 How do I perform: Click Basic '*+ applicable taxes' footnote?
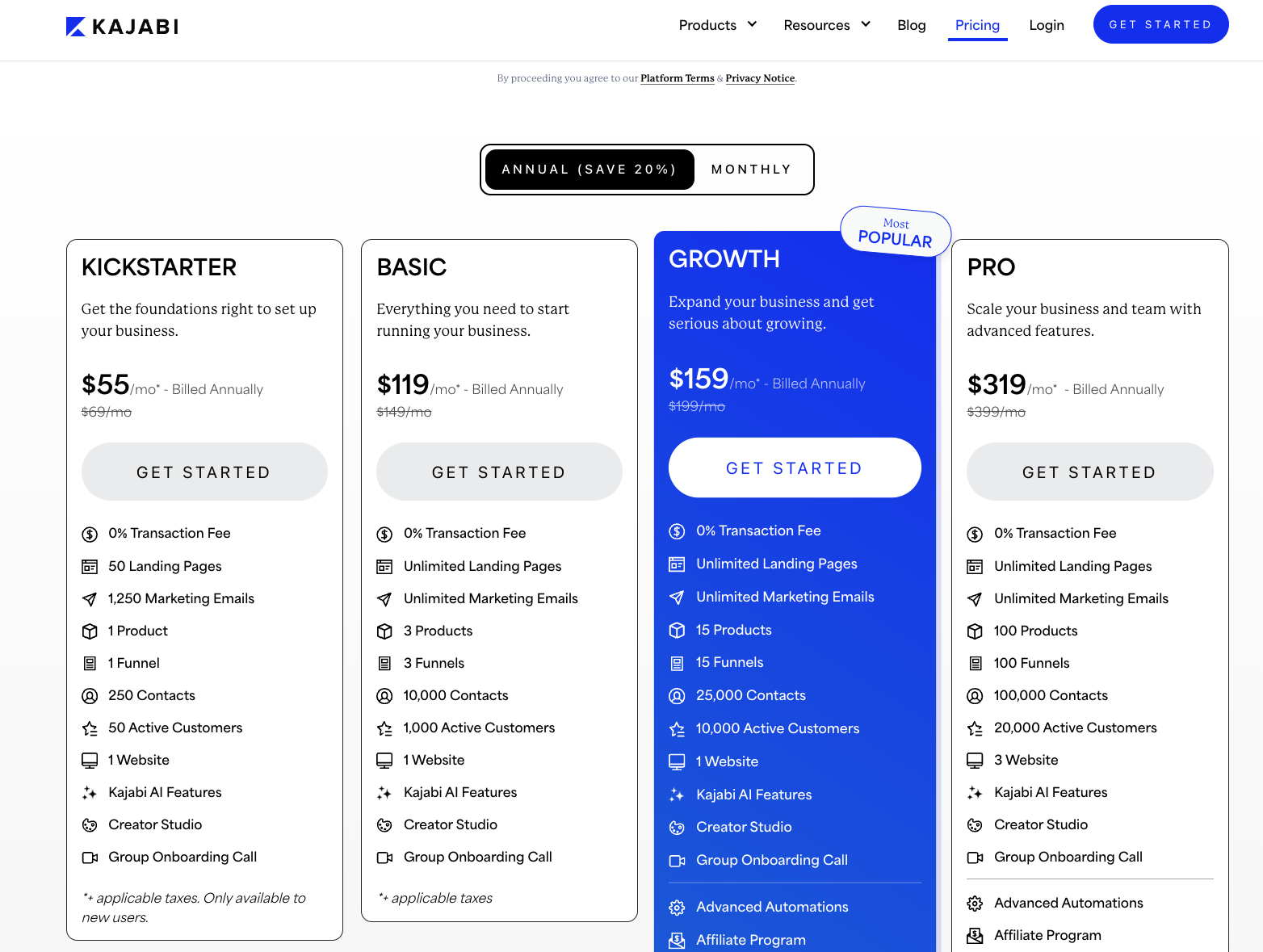(435, 898)
